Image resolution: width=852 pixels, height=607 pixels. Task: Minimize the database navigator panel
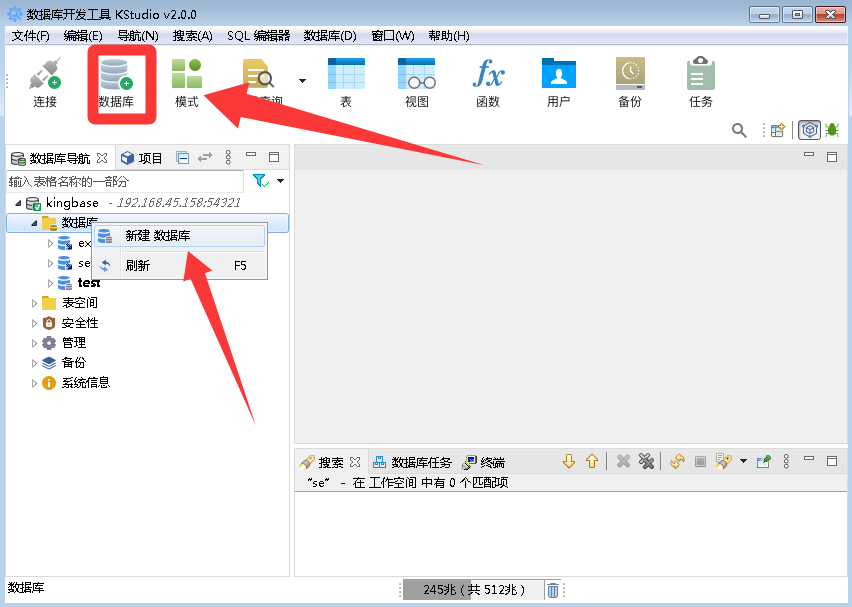(251, 155)
